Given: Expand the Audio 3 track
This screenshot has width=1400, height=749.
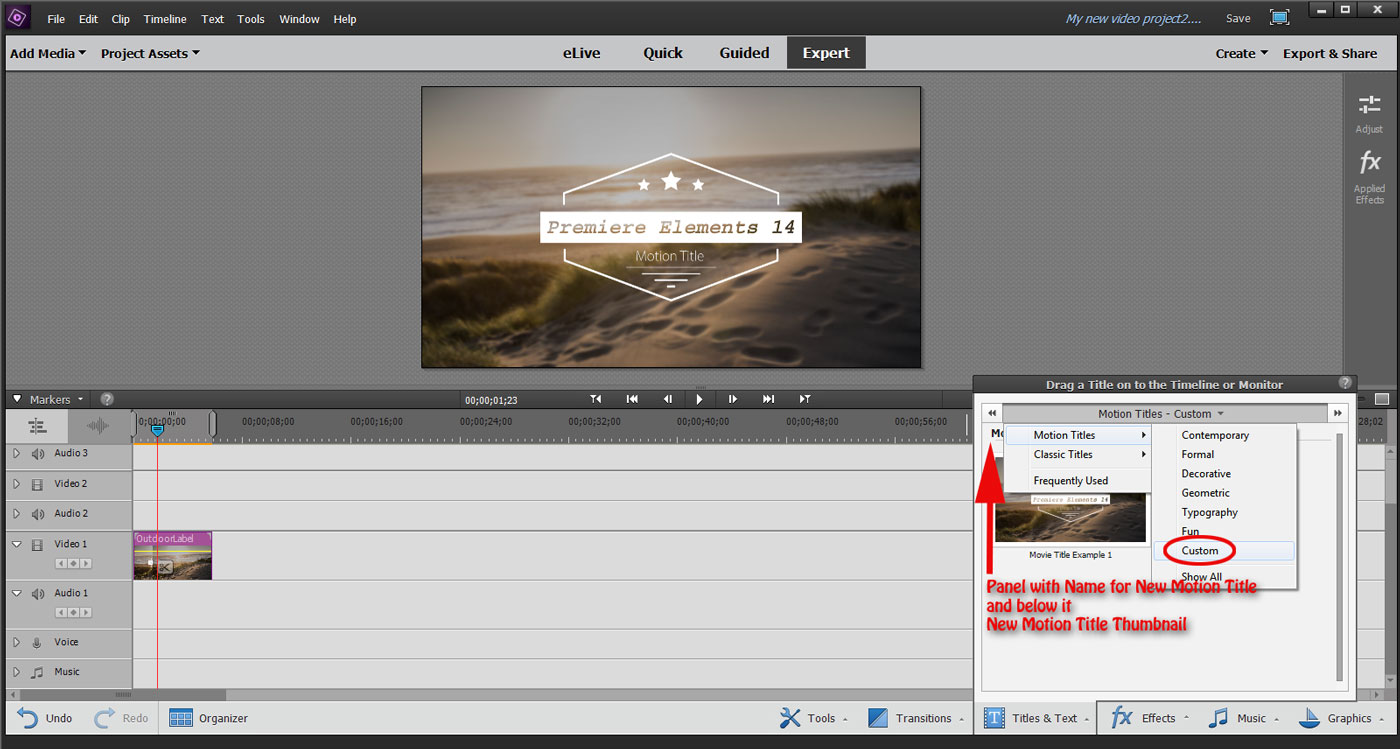Looking at the screenshot, I should click(16, 454).
